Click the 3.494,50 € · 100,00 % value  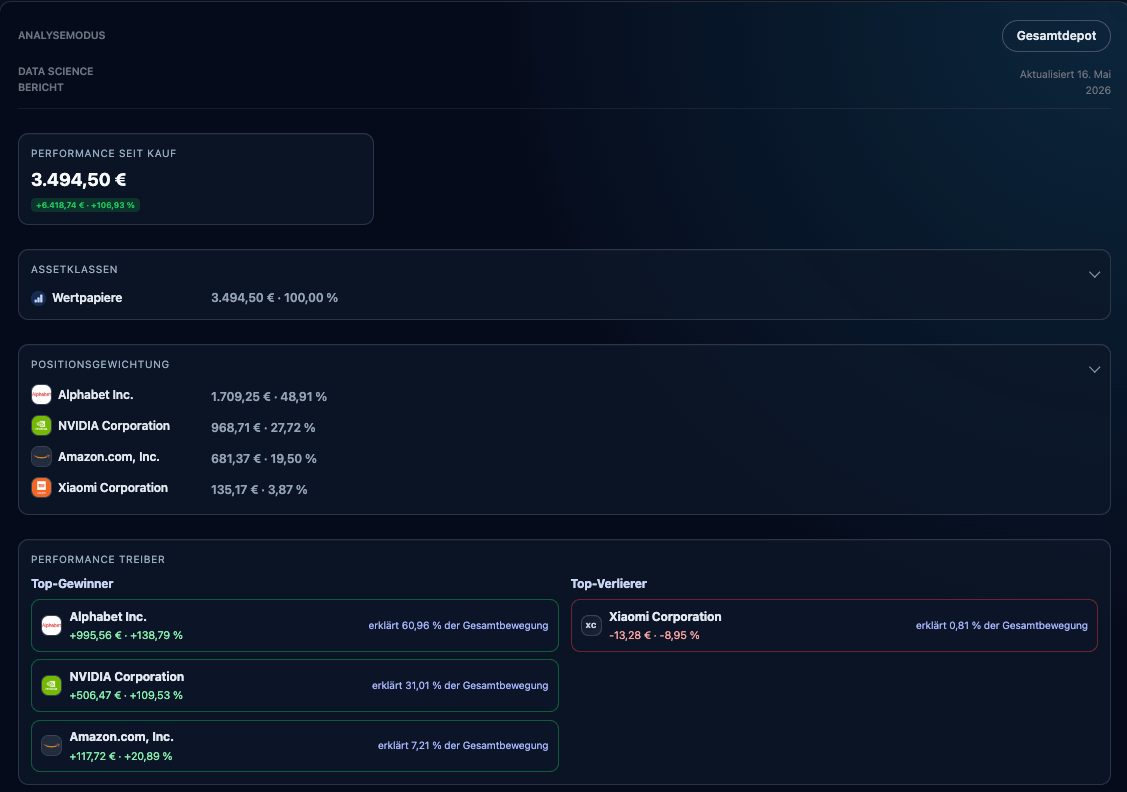pos(274,298)
